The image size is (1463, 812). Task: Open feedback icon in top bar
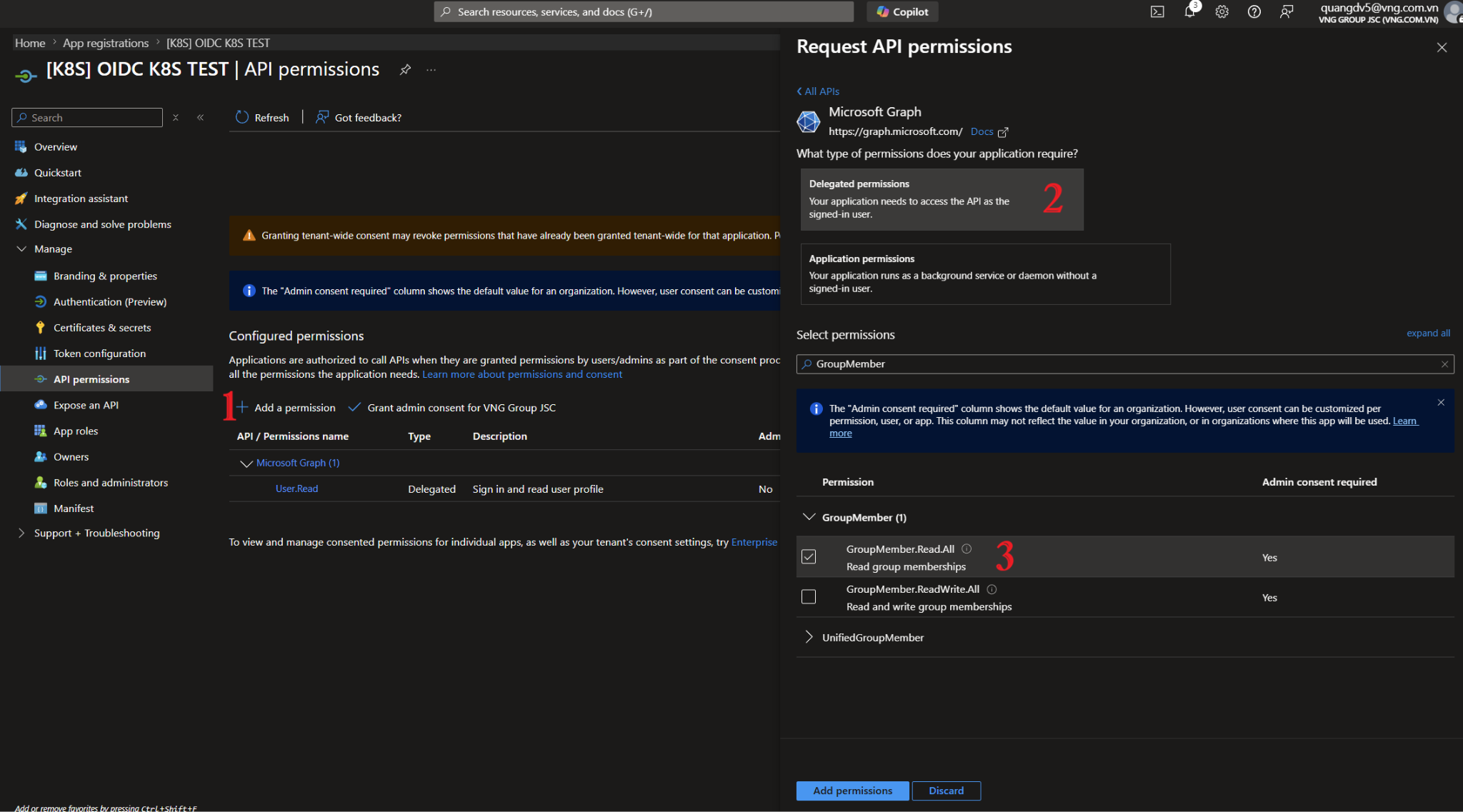1287,11
